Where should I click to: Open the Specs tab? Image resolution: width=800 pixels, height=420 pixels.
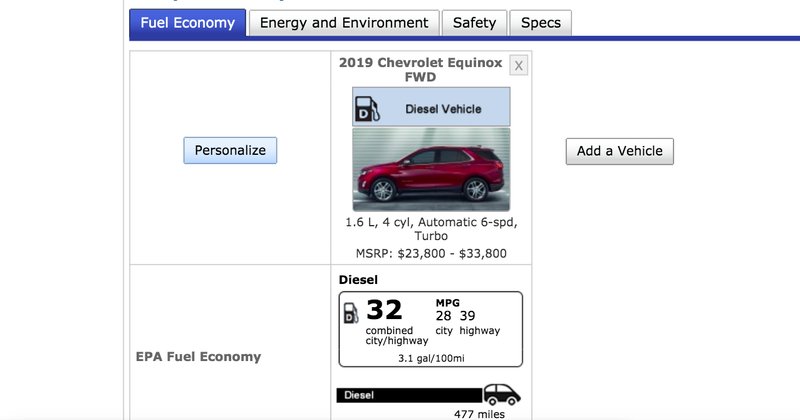(x=541, y=23)
